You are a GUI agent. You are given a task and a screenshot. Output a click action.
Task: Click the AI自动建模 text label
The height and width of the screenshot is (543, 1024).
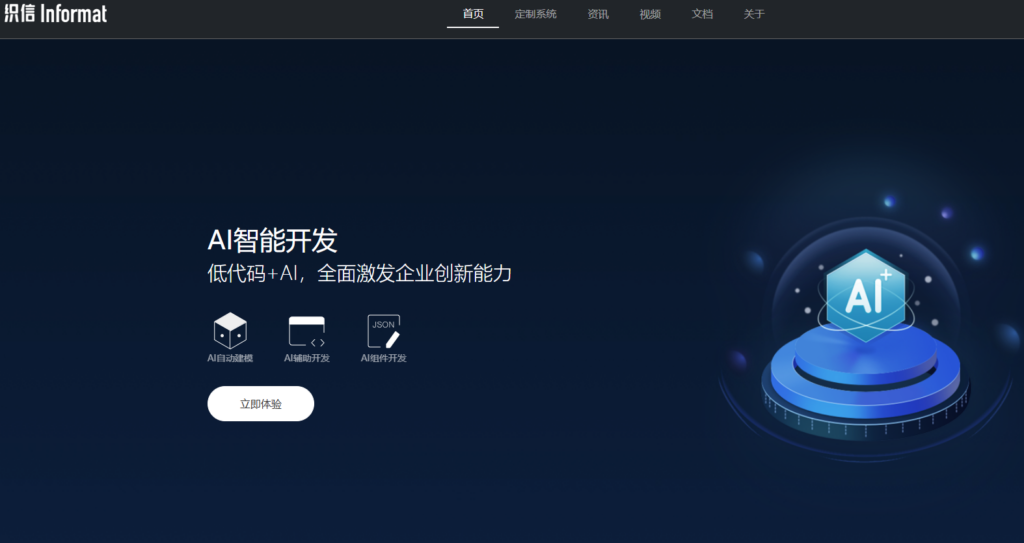click(x=230, y=358)
